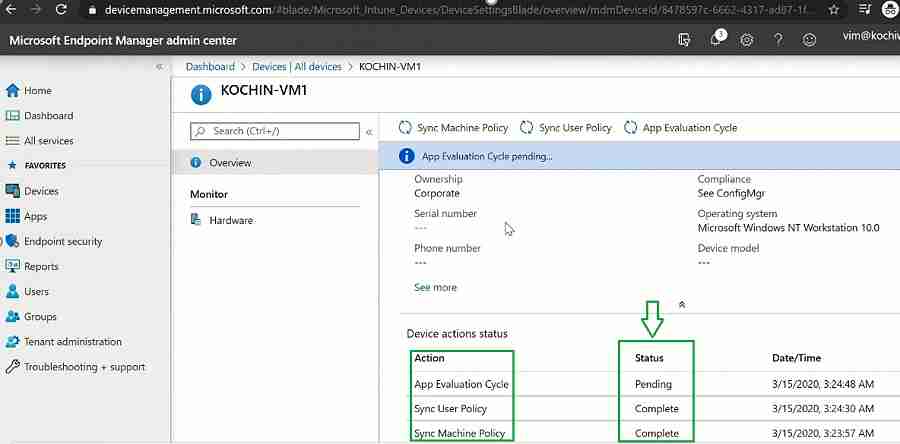Click the App Evaluation Cycle pending banner
This screenshot has width=900, height=444.
coord(639,156)
